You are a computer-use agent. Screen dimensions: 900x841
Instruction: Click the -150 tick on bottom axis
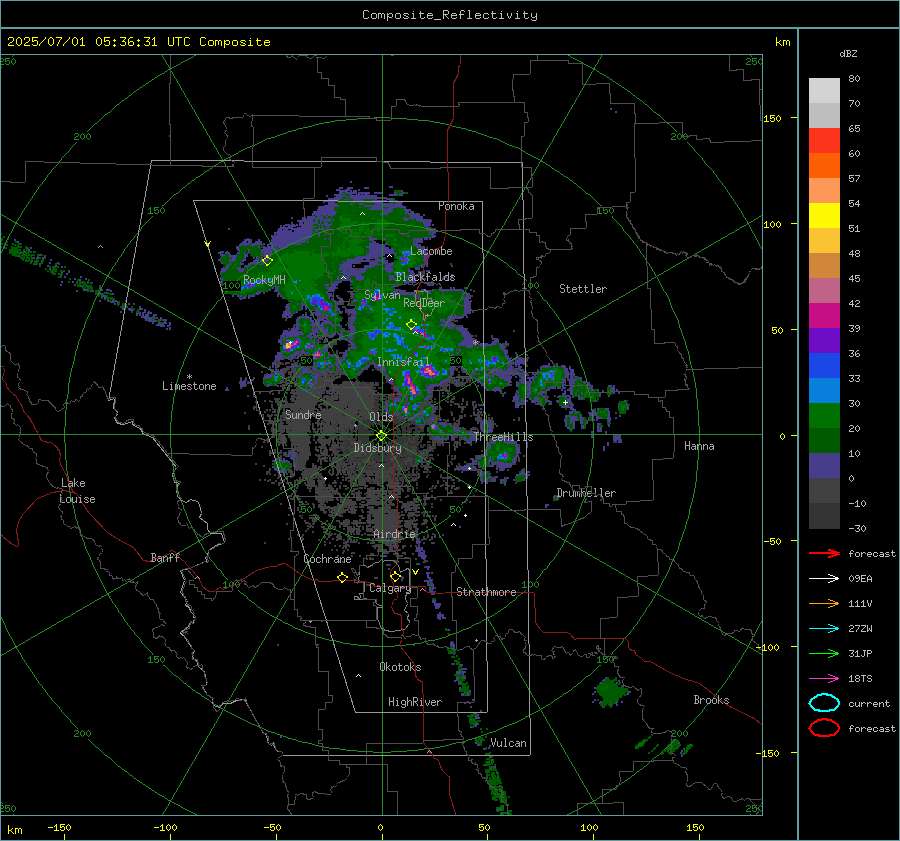click(59, 827)
